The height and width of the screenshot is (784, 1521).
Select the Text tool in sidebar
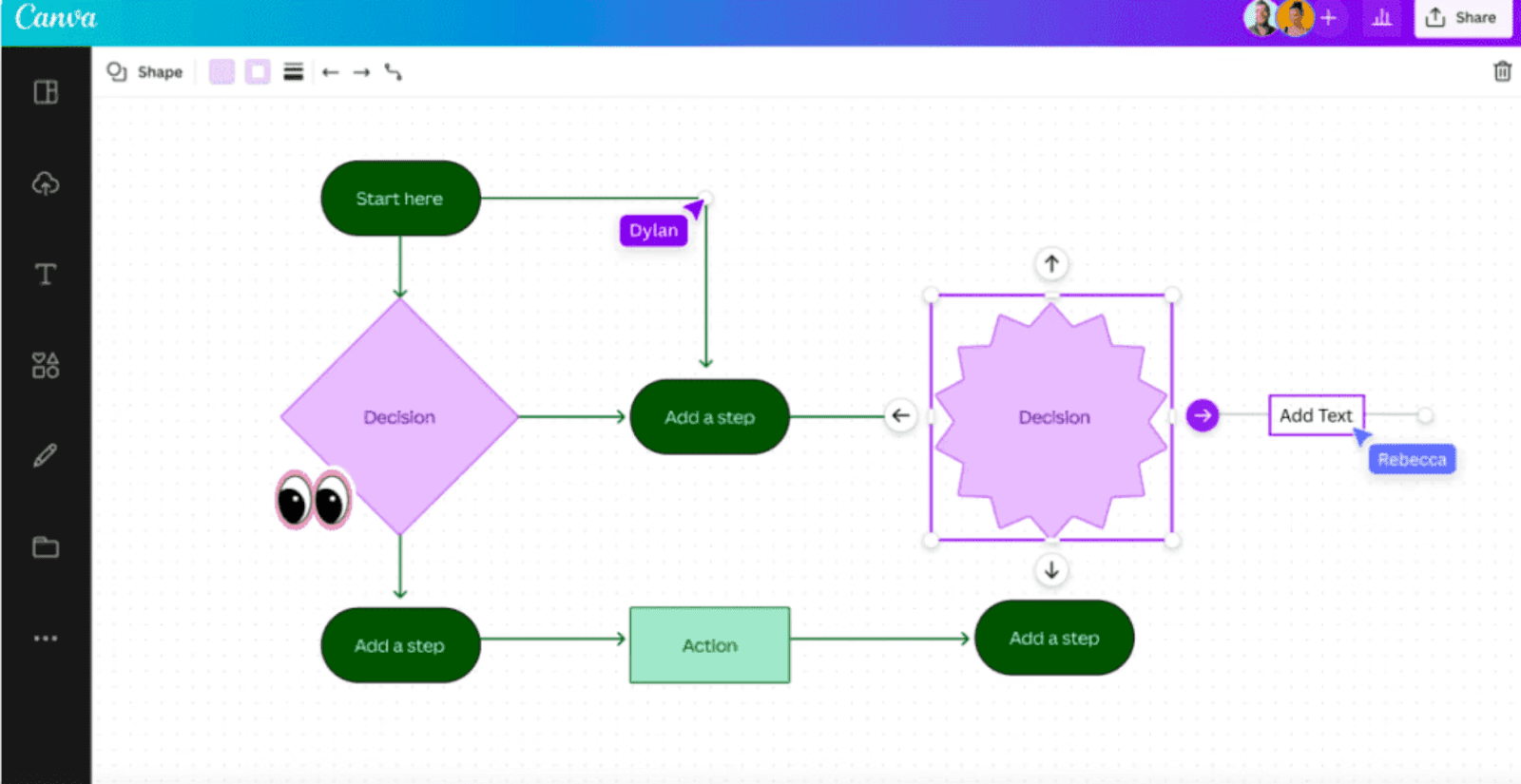(x=46, y=275)
